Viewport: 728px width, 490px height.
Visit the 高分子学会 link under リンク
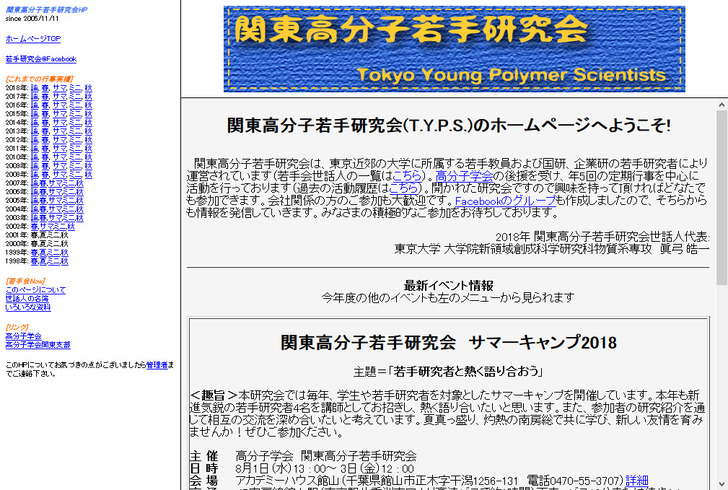pyautogui.click(x=23, y=336)
